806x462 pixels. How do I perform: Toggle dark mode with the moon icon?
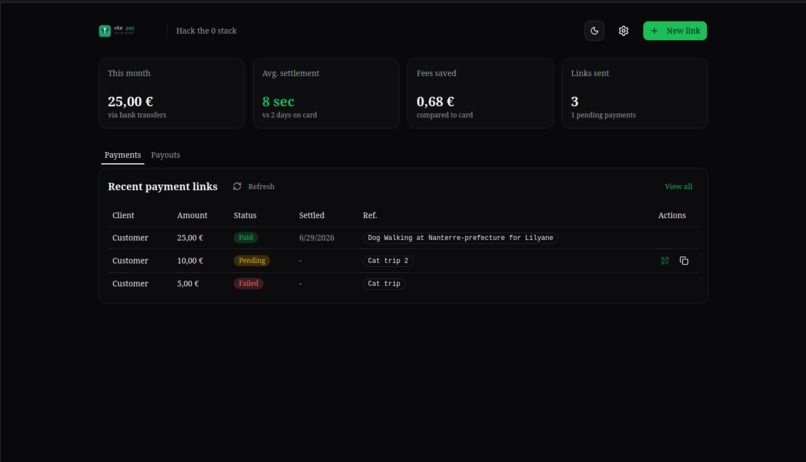click(x=594, y=31)
